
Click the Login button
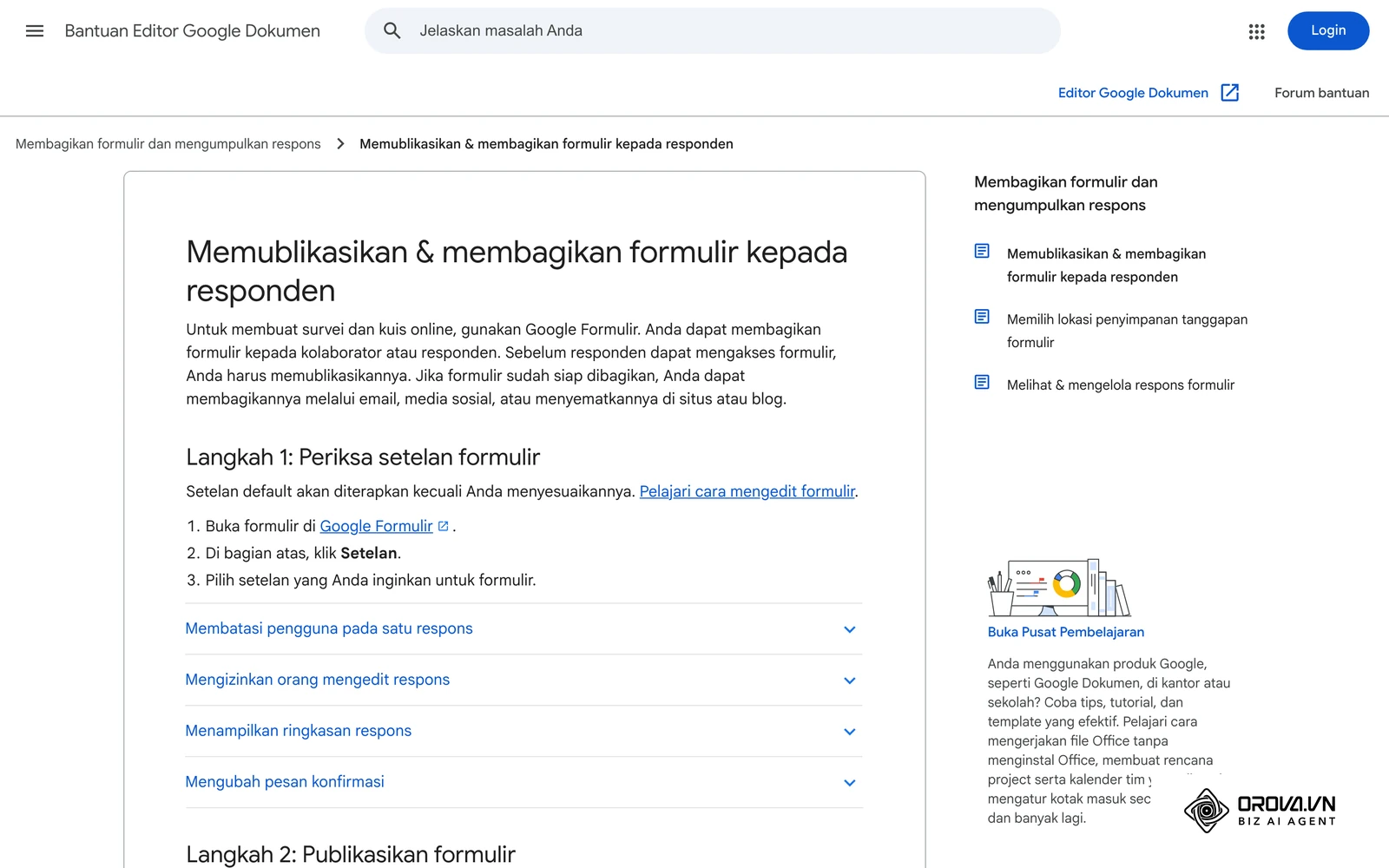(1328, 30)
